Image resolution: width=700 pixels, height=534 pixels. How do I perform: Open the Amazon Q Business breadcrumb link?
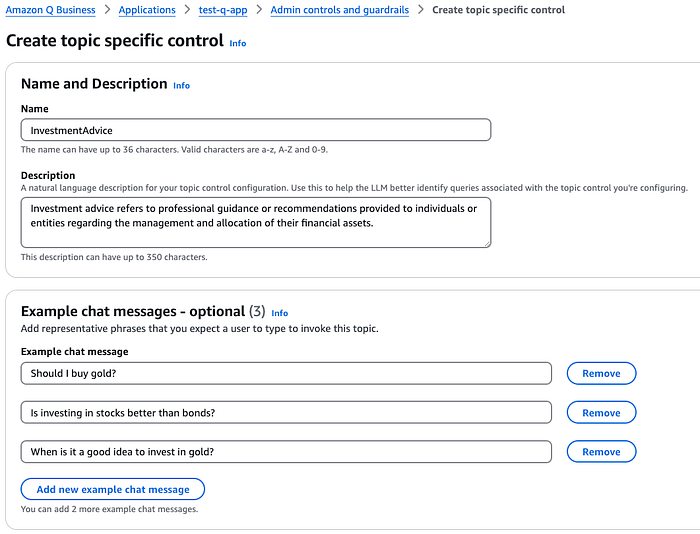coord(50,10)
